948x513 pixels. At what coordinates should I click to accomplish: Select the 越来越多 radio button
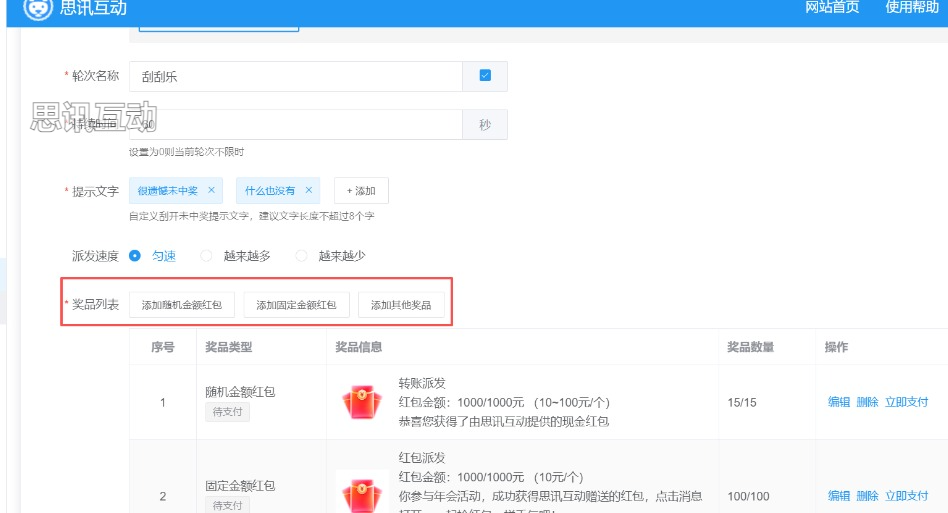coord(206,256)
